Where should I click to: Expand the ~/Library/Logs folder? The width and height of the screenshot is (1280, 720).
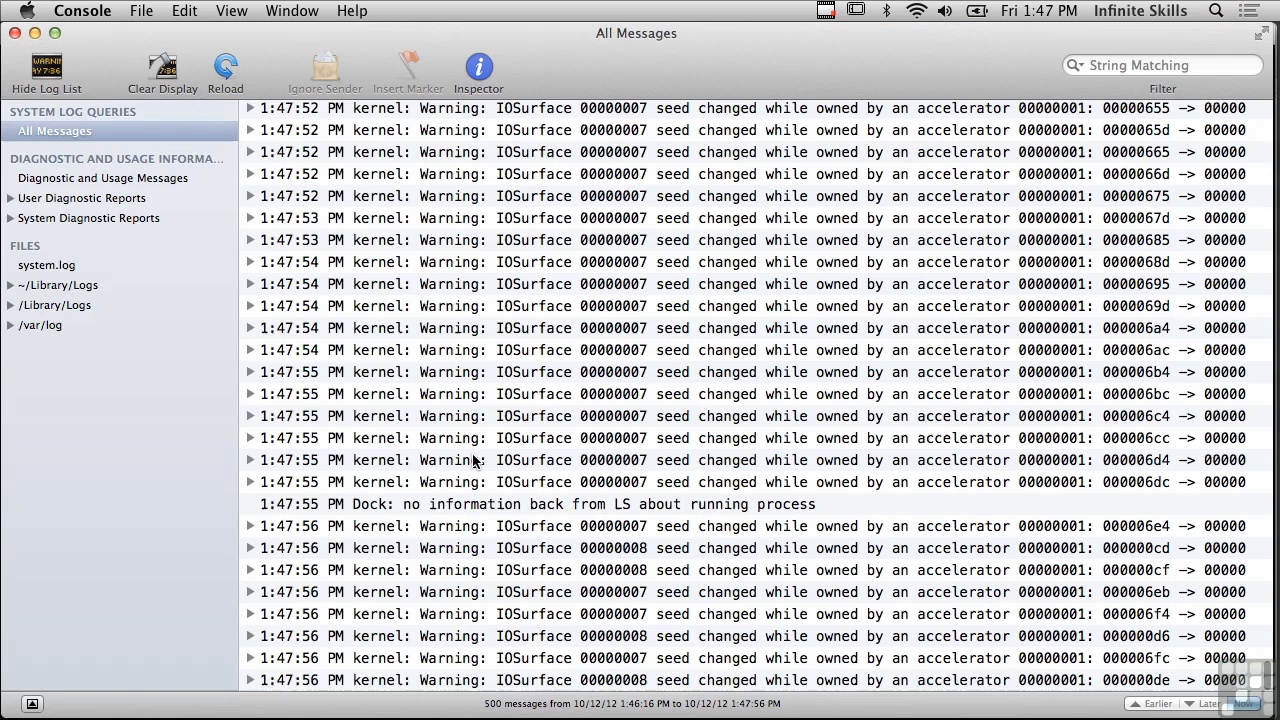10,285
